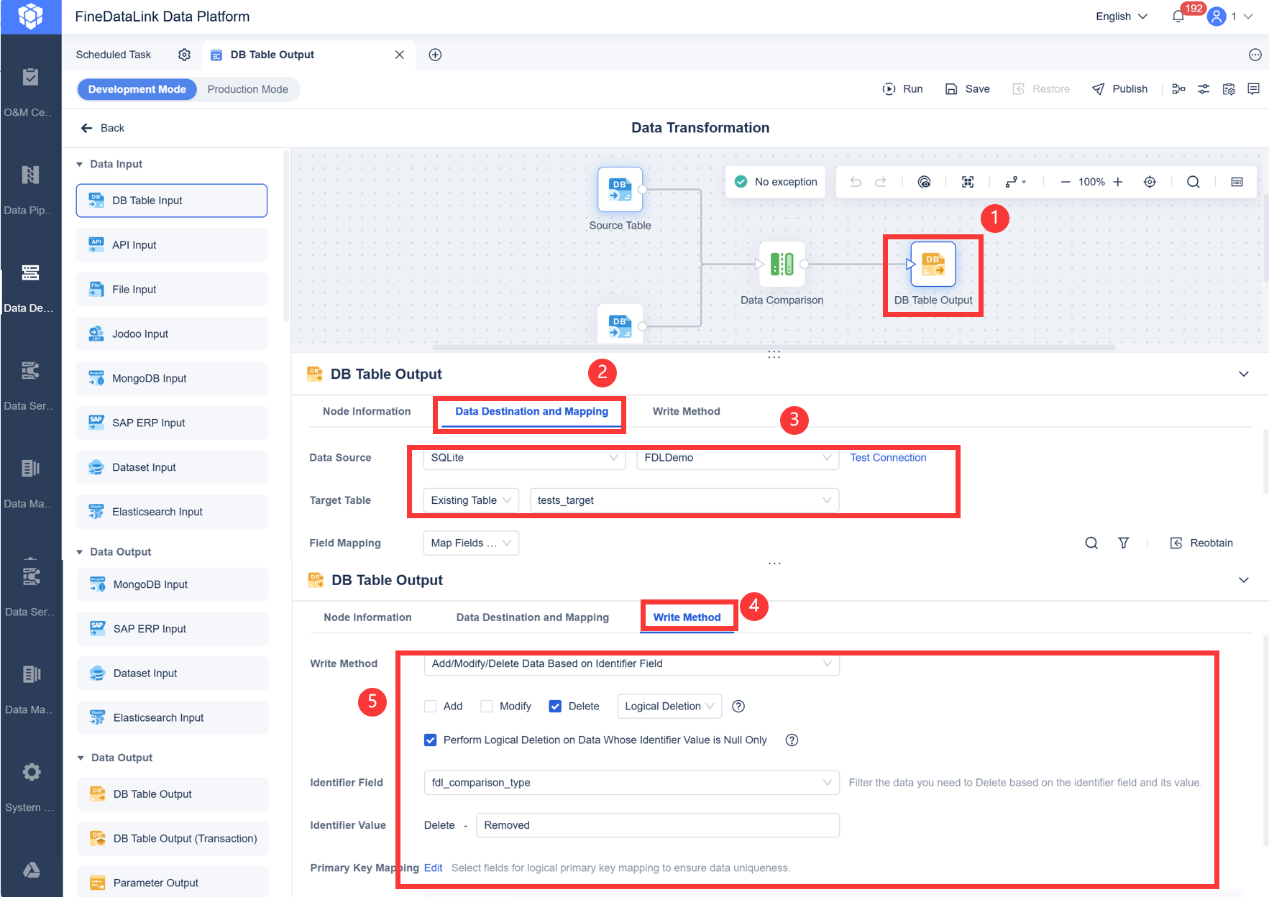1269x897 pixels.
Task: Zoom in with the plus icon
Action: [1118, 182]
